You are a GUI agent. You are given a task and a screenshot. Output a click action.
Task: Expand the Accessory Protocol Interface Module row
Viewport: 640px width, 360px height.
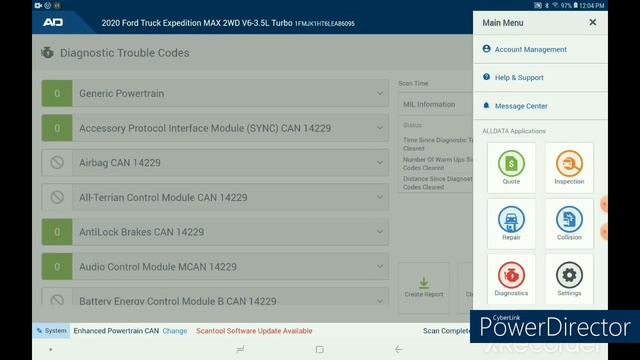tap(215, 128)
